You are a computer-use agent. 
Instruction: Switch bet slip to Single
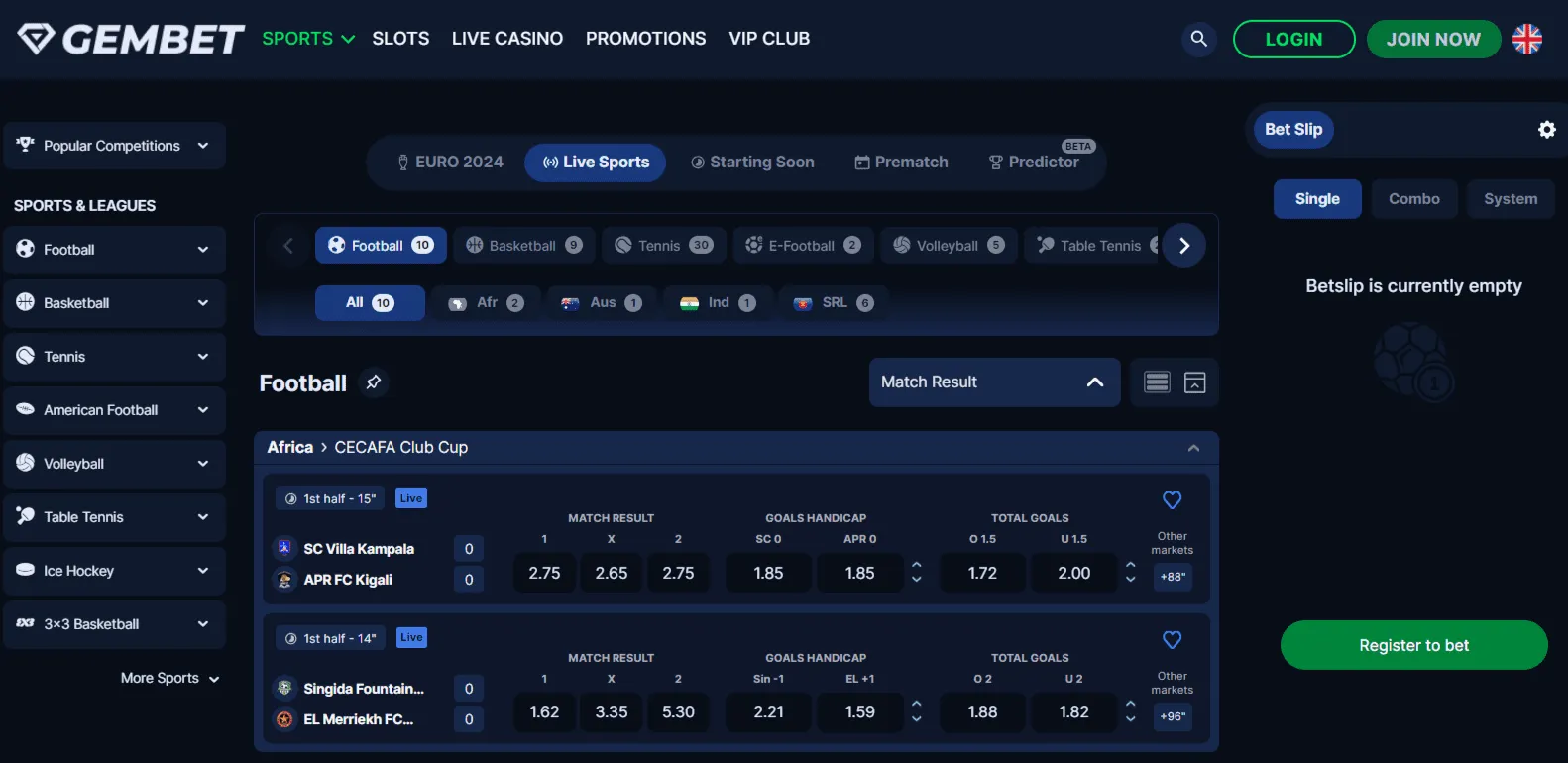tap(1317, 199)
